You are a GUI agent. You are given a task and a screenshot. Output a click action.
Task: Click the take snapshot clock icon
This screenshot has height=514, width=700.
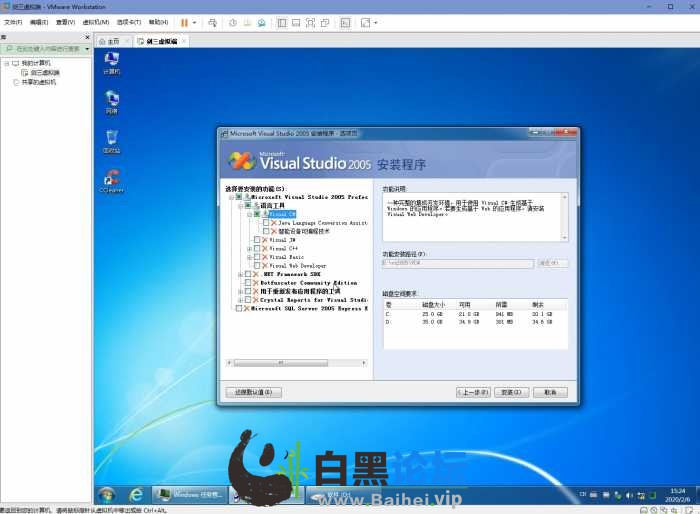coord(233,23)
